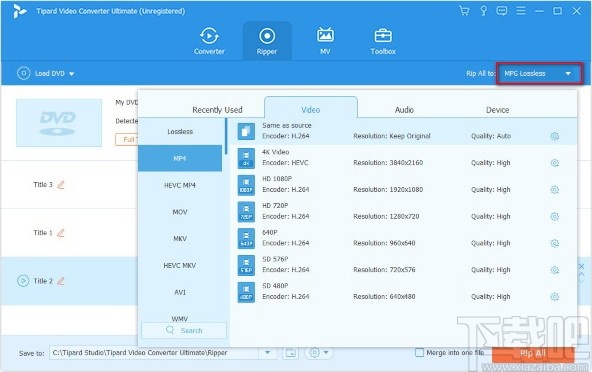
Task: Open settings gear for SD 576P
Action: (x=554, y=270)
